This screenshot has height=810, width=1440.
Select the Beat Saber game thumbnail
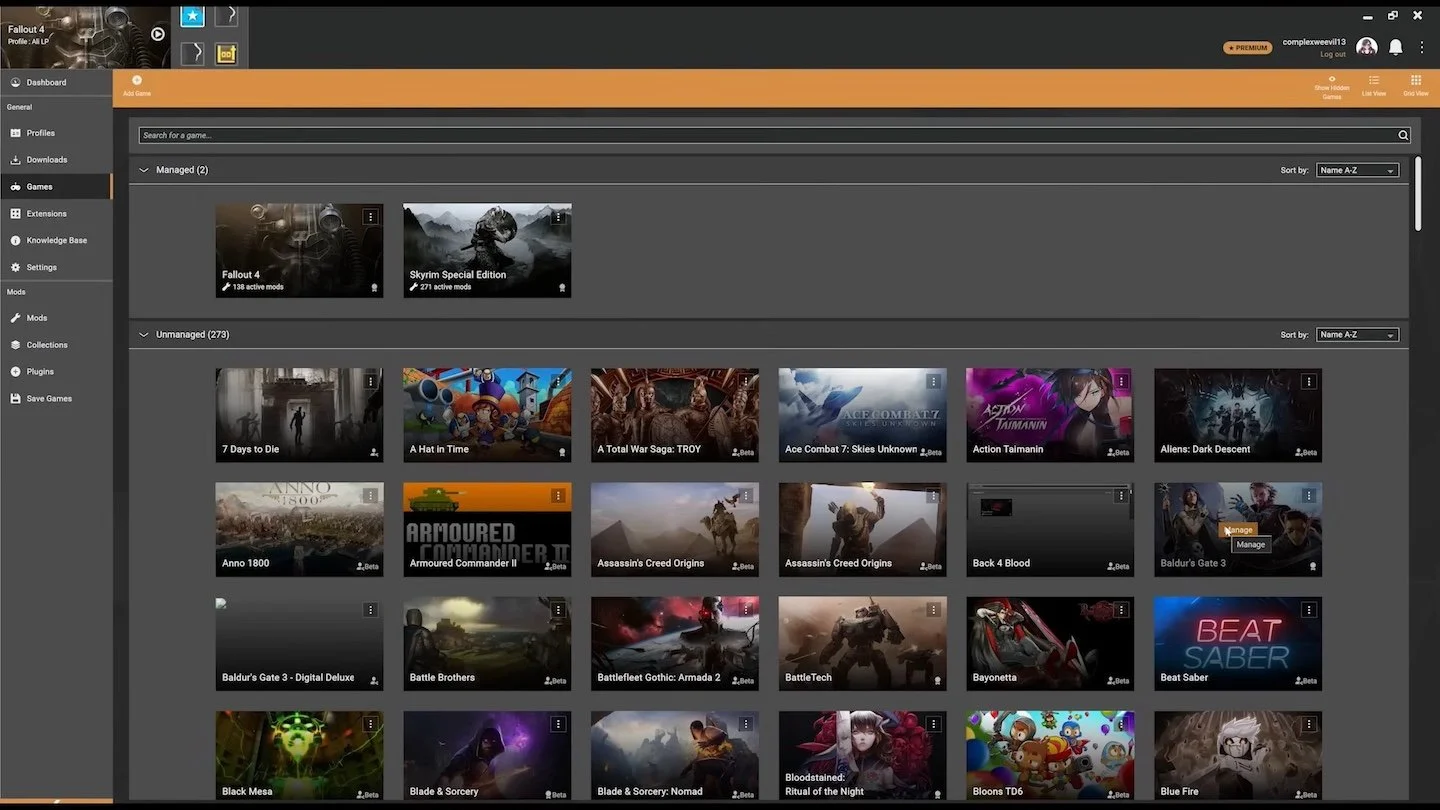click(1238, 643)
